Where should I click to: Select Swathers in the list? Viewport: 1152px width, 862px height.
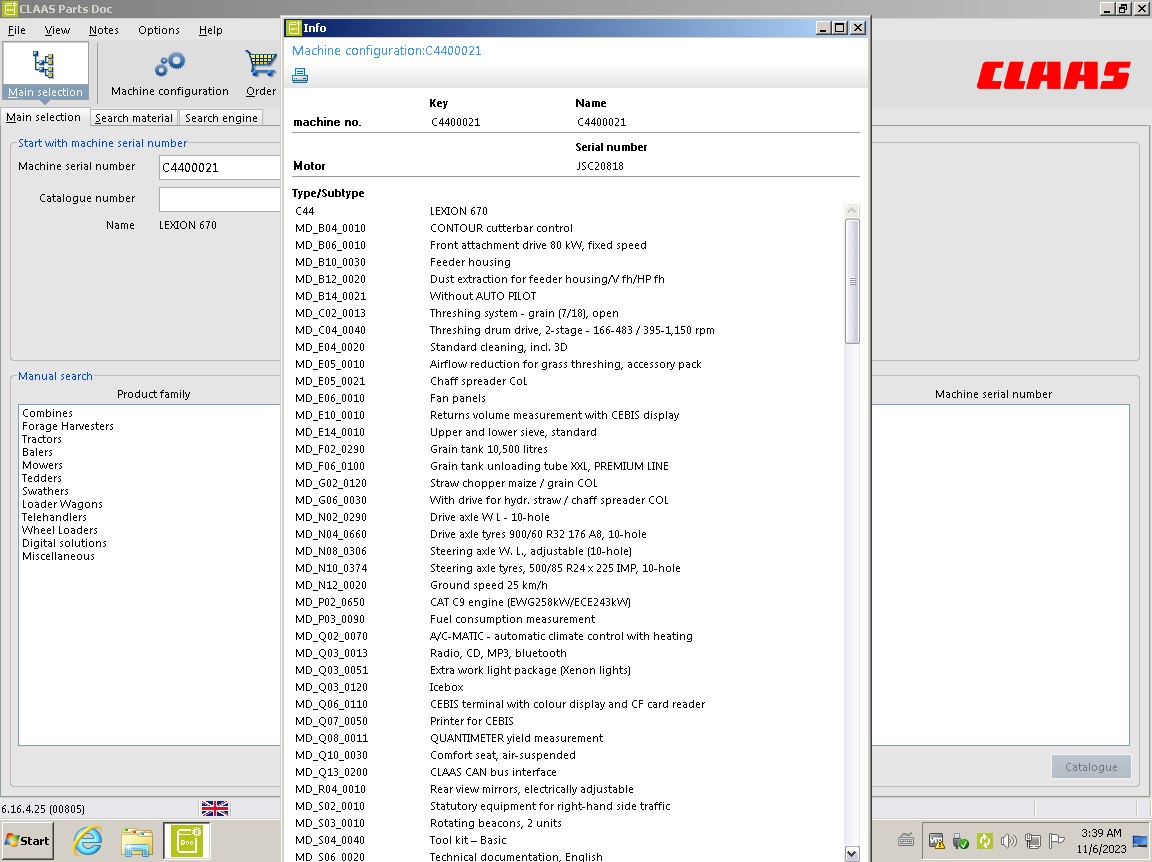pyautogui.click(x=46, y=491)
